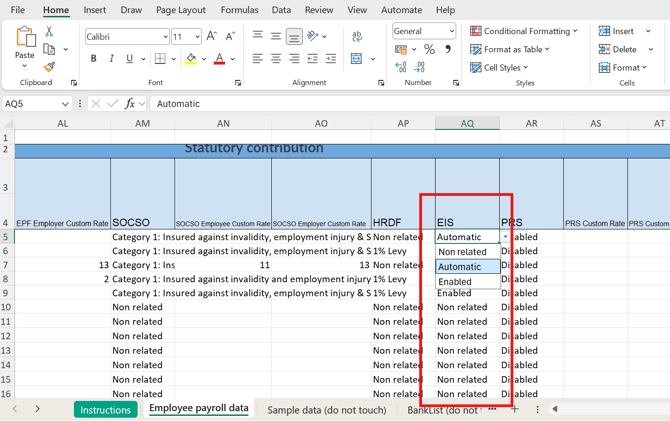Click the Paste clipboard icon
The image size is (670, 421).
pos(25,37)
